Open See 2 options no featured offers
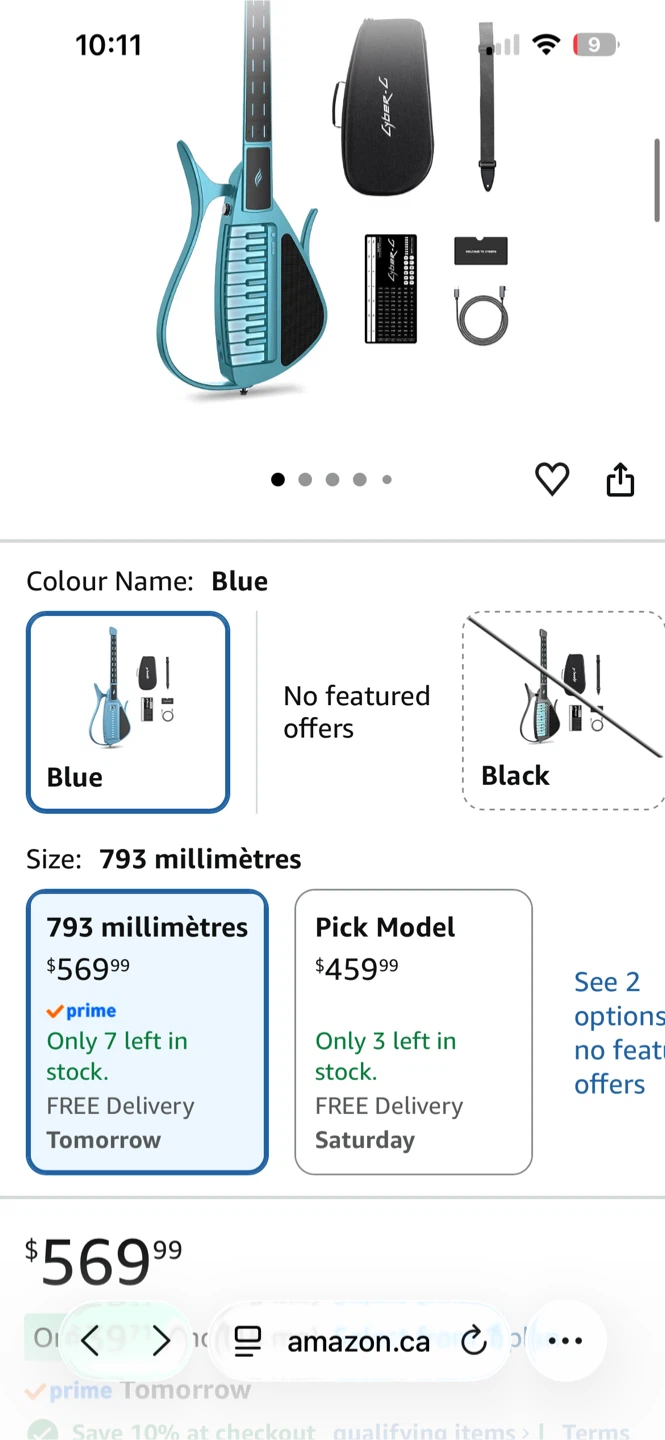This screenshot has width=665, height=1440. pyautogui.click(x=619, y=1033)
